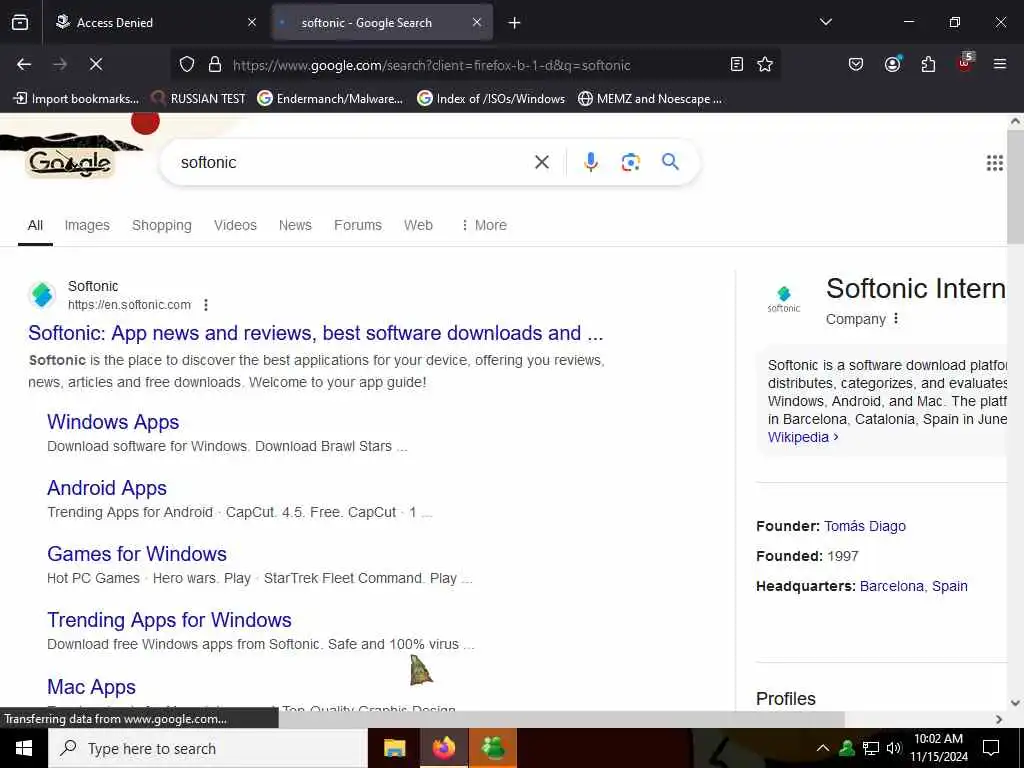This screenshot has height=768, width=1024.
Task: Open network icon in system tray
Action: click(871, 748)
